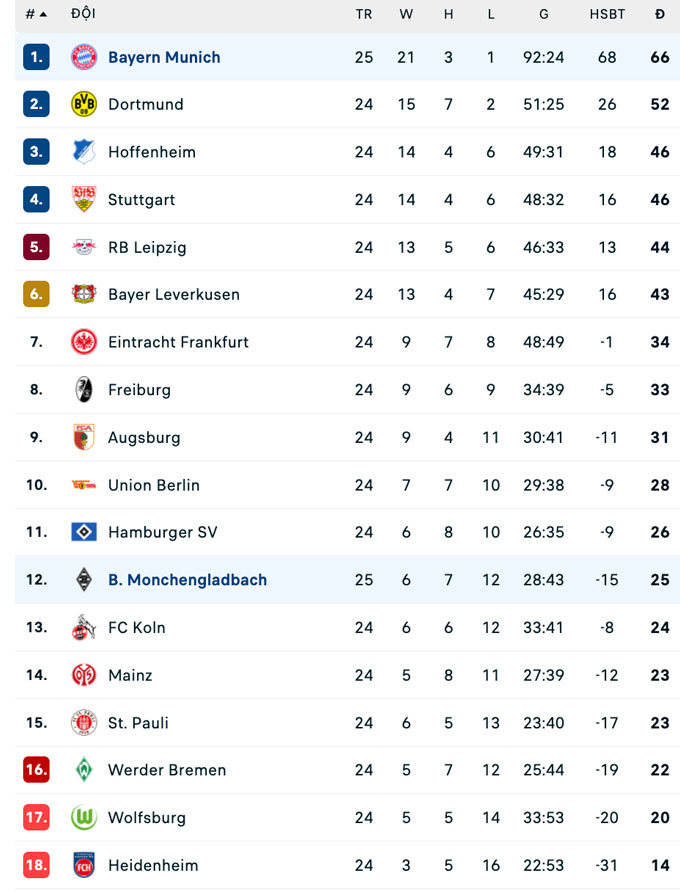
Task: Click the FC Koln crest
Action: pos(84,627)
